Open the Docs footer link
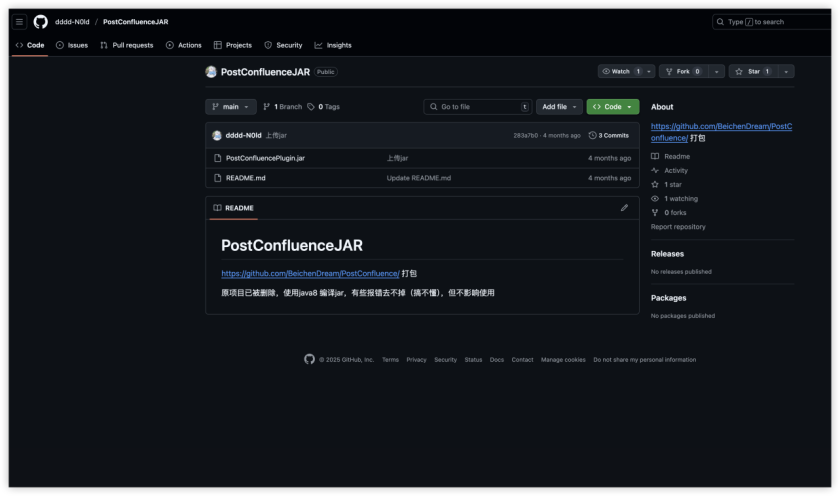840x496 pixels. coord(497,360)
